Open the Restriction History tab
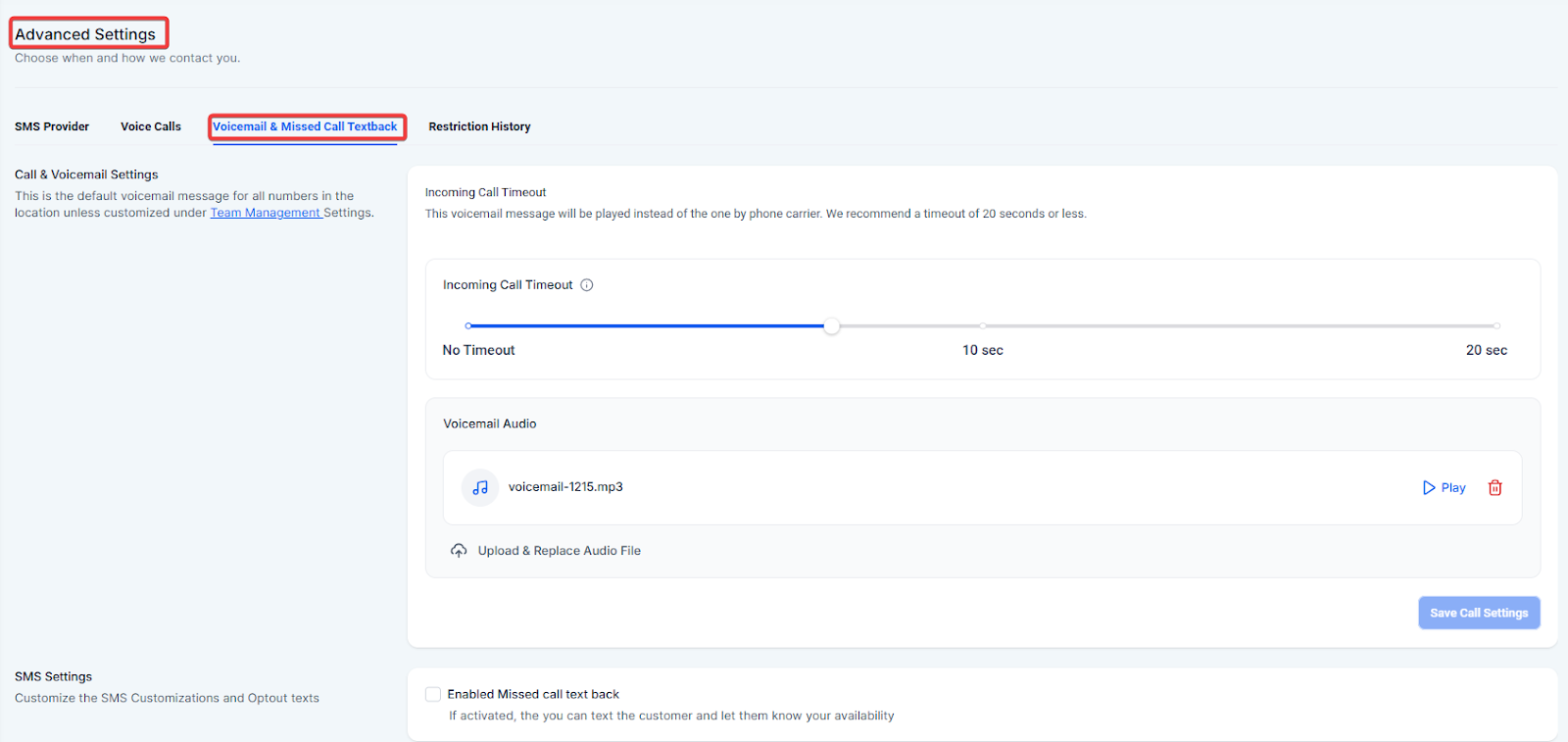The image size is (1568, 742). point(479,126)
